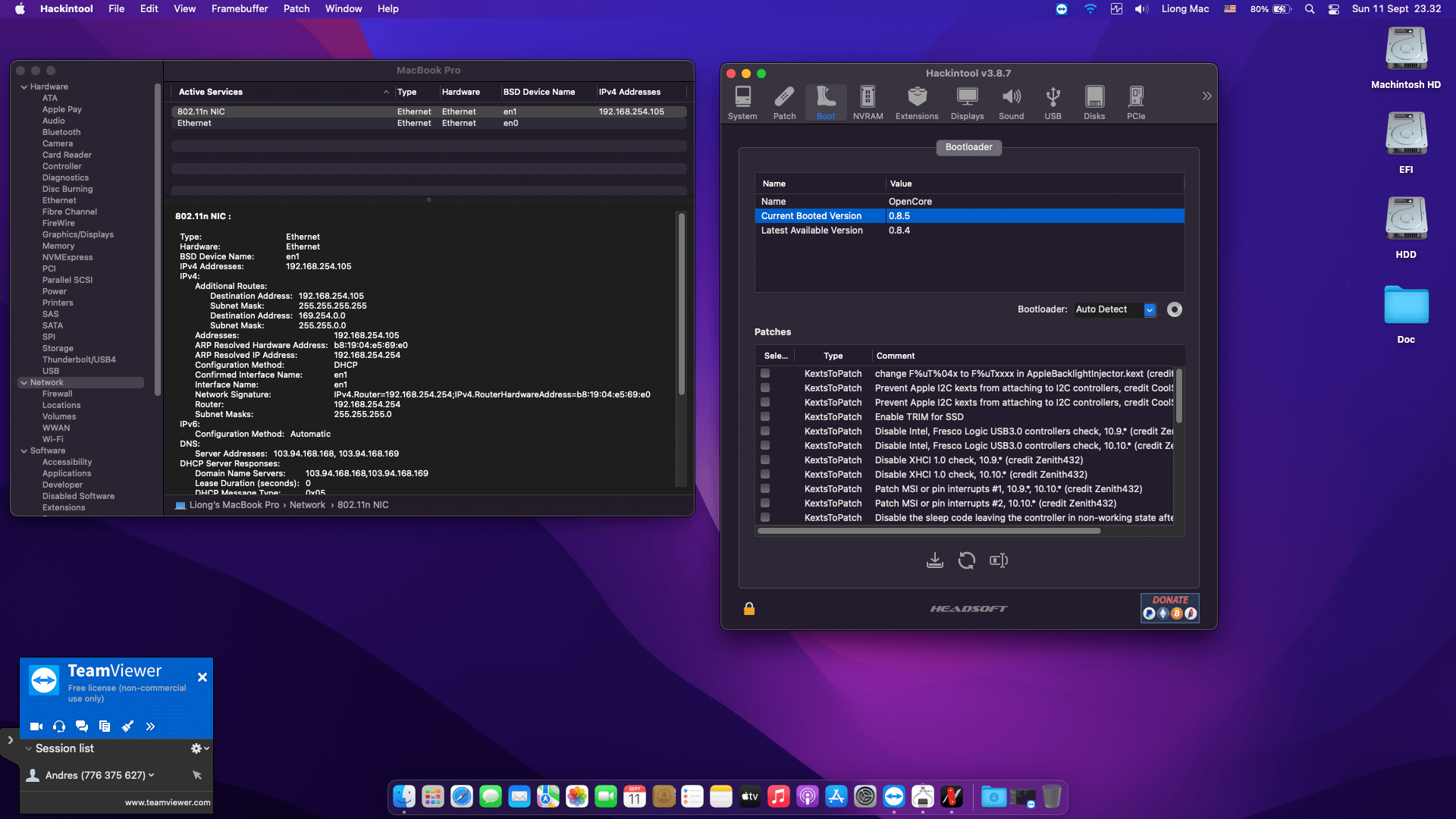Select the Latest Available Version row
The width and height of the screenshot is (1456, 819).
pos(969,231)
